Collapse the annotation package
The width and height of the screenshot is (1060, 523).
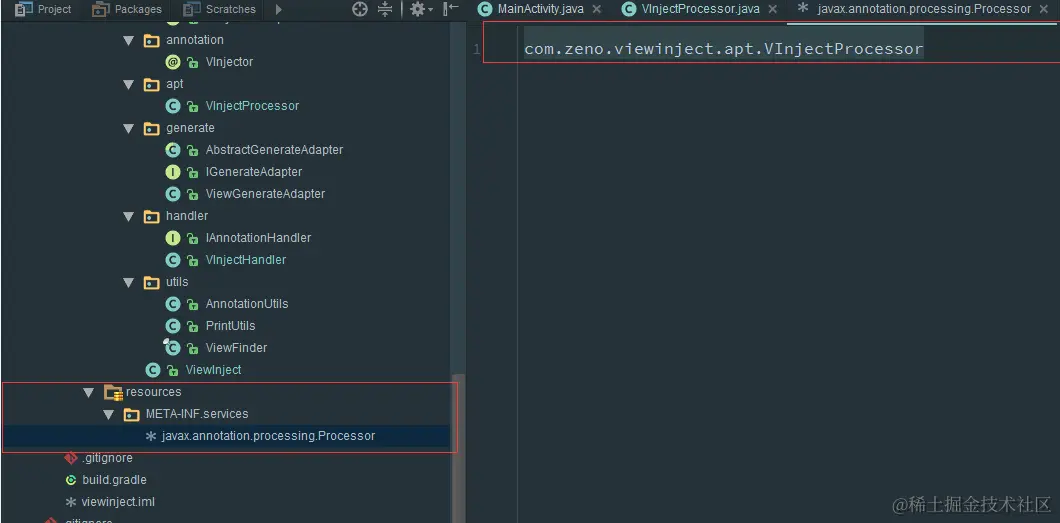pyautogui.click(x=128, y=41)
